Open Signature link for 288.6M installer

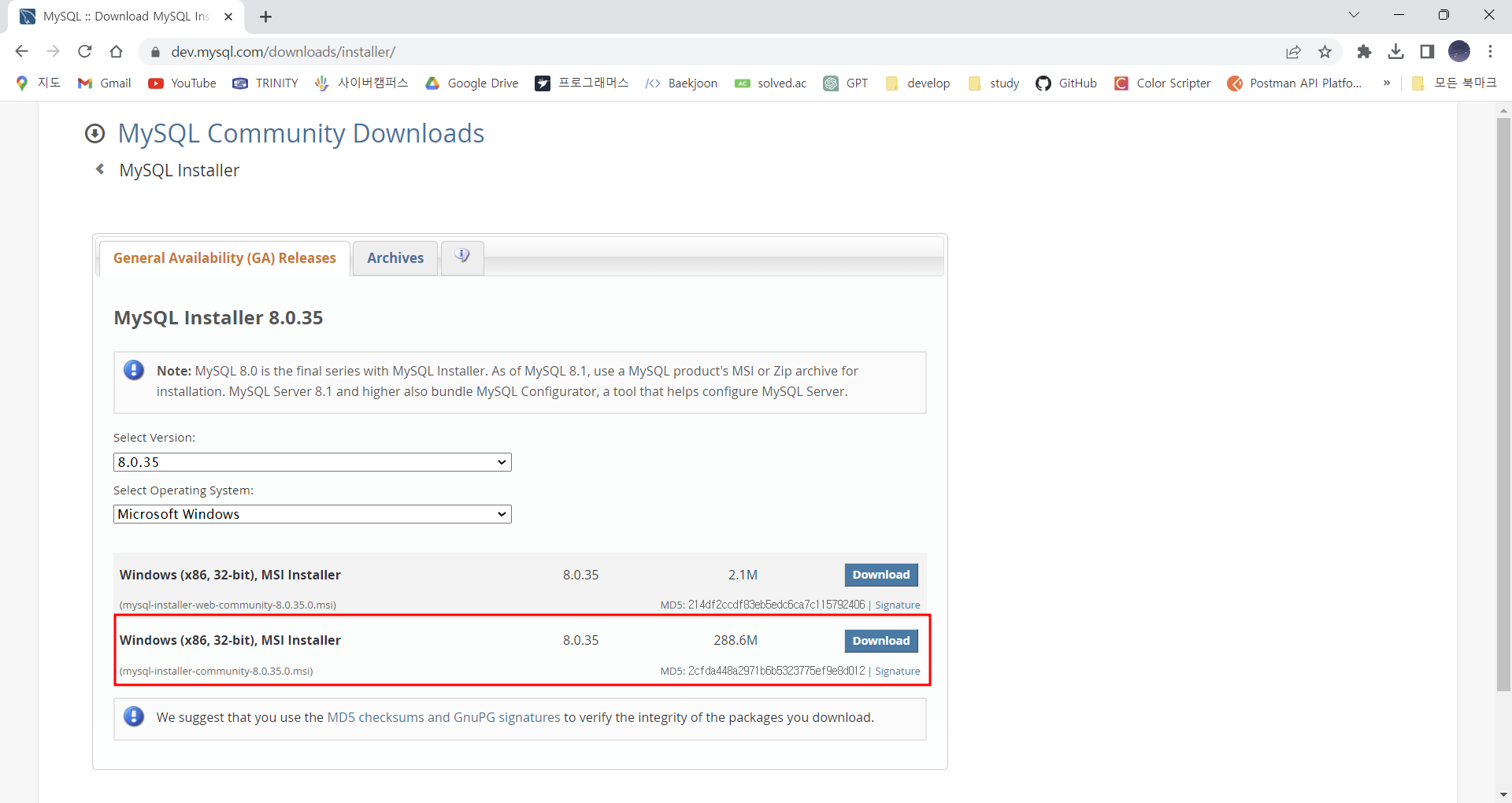[x=898, y=671]
